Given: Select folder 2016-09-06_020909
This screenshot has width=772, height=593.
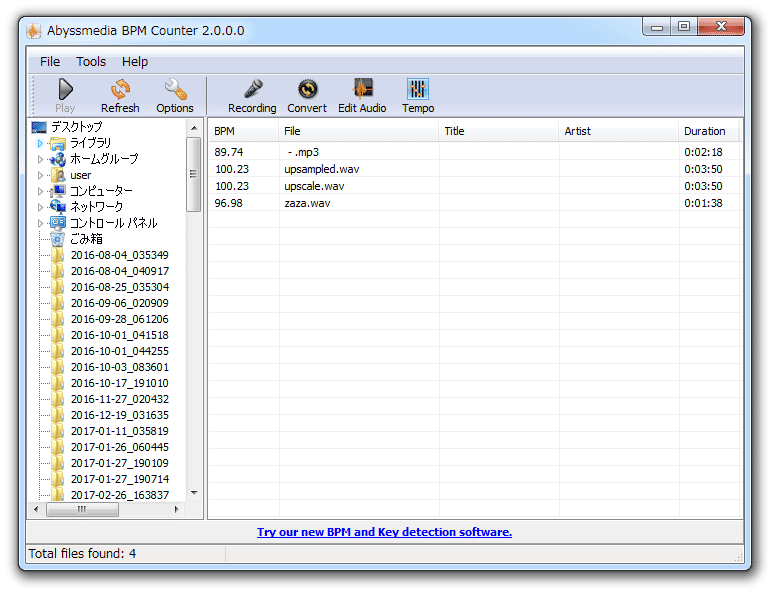Looking at the screenshot, I should 120,303.
